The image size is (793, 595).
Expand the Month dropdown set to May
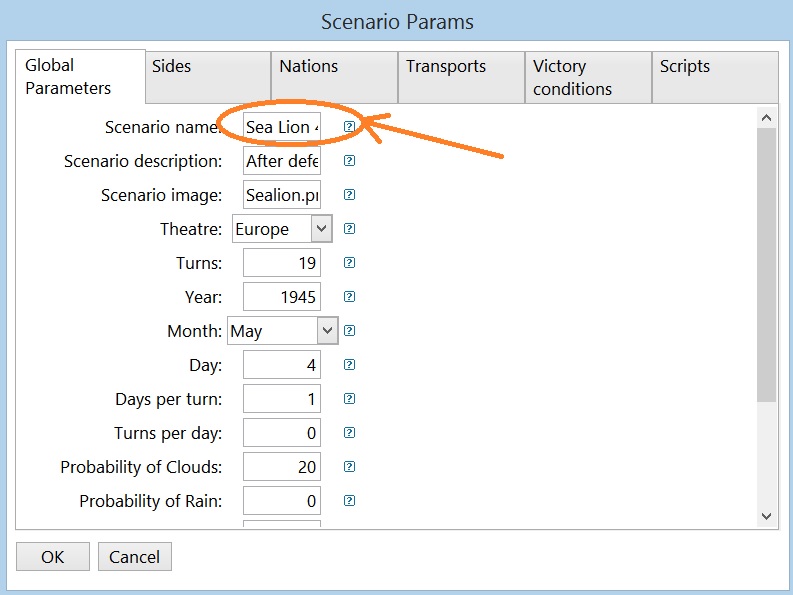coord(328,331)
